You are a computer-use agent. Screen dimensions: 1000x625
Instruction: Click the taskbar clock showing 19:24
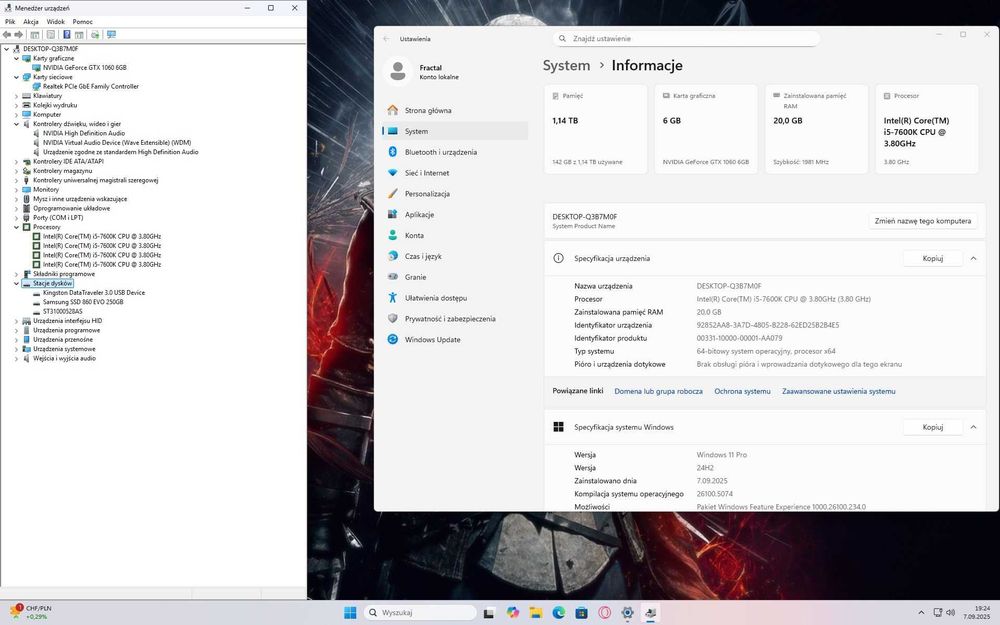[x=977, y=613]
